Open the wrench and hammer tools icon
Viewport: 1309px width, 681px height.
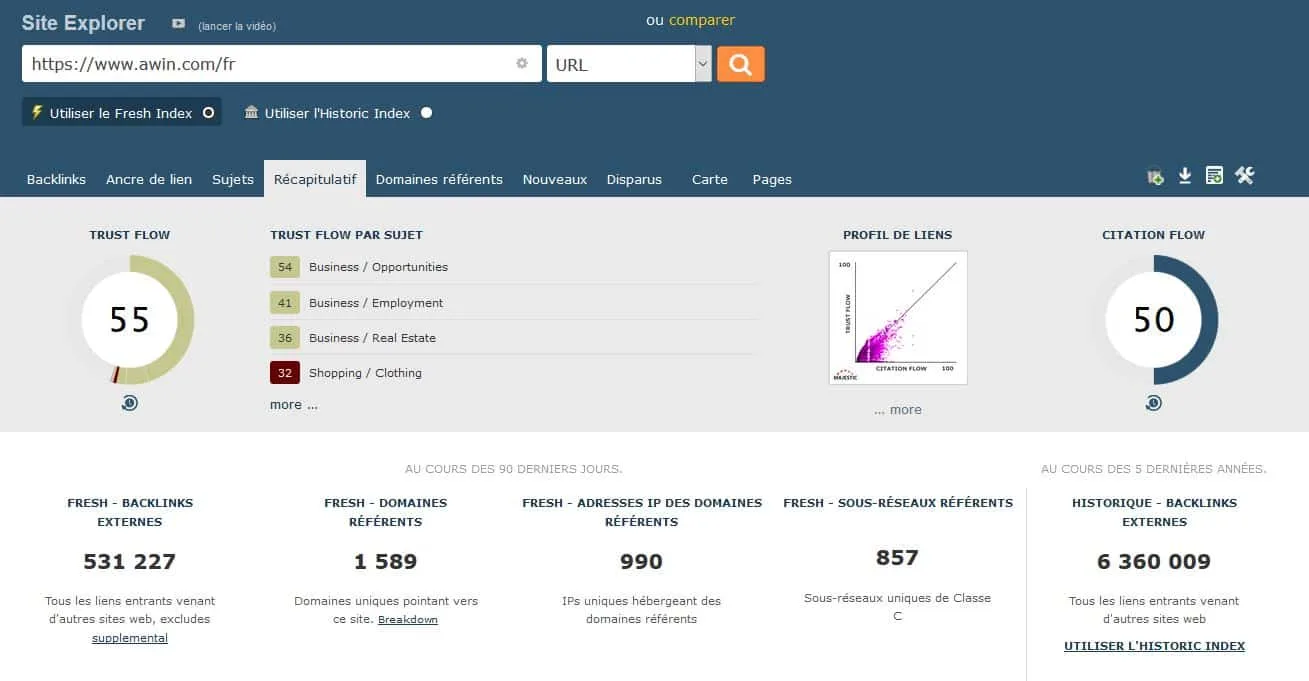pyautogui.click(x=1244, y=176)
